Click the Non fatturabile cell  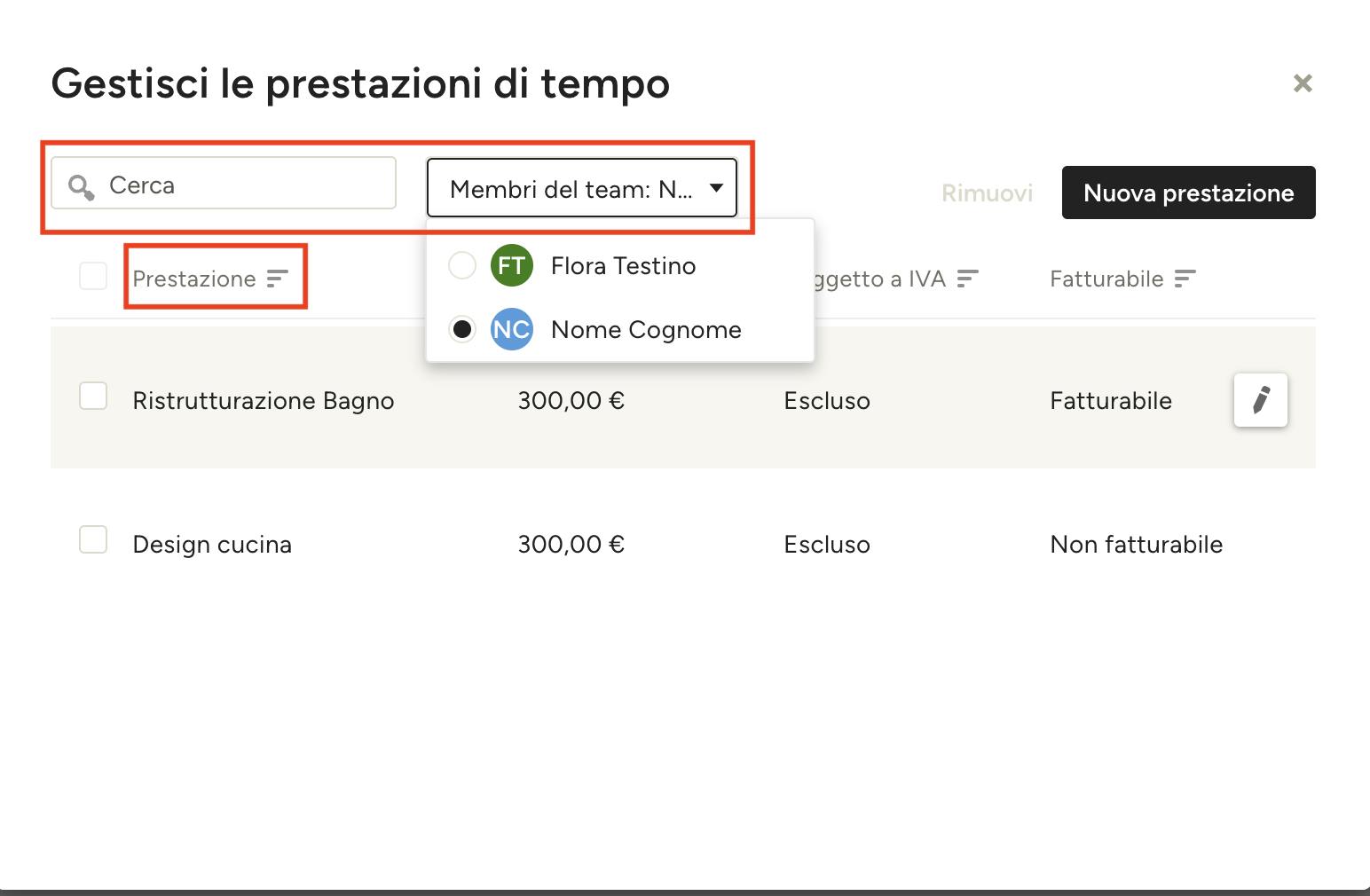tap(1137, 544)
